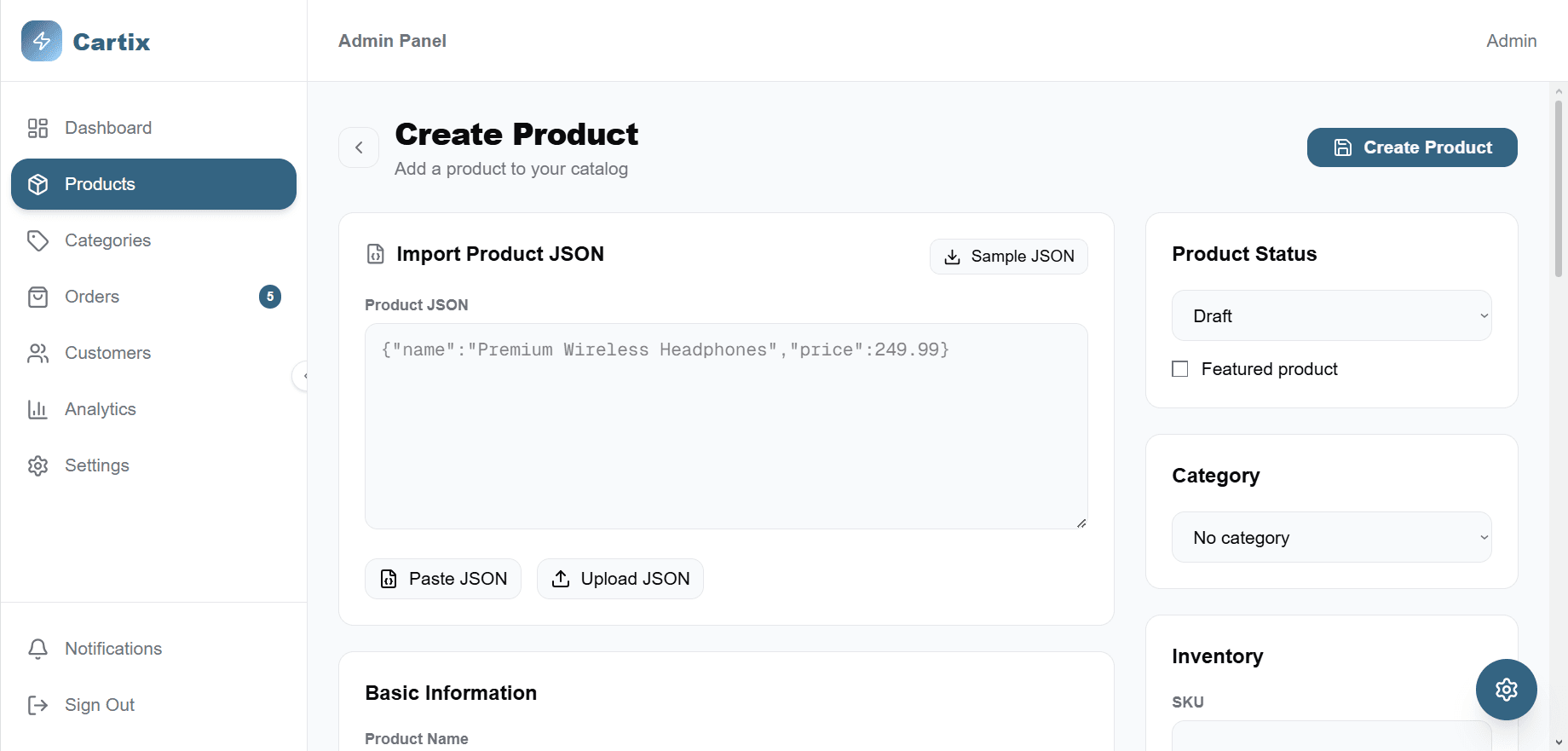
Task: View the Customers list
Action: (153, 353)
